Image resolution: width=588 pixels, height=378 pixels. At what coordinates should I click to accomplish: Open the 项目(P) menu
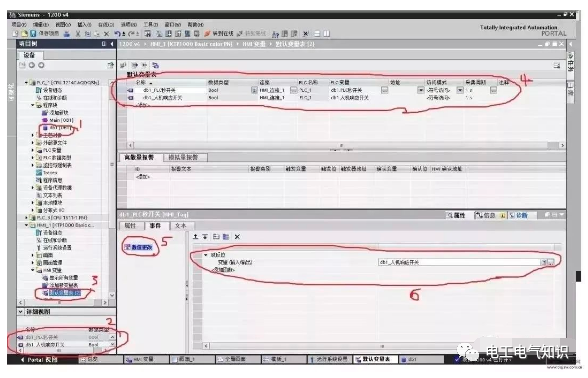point(19,24)
